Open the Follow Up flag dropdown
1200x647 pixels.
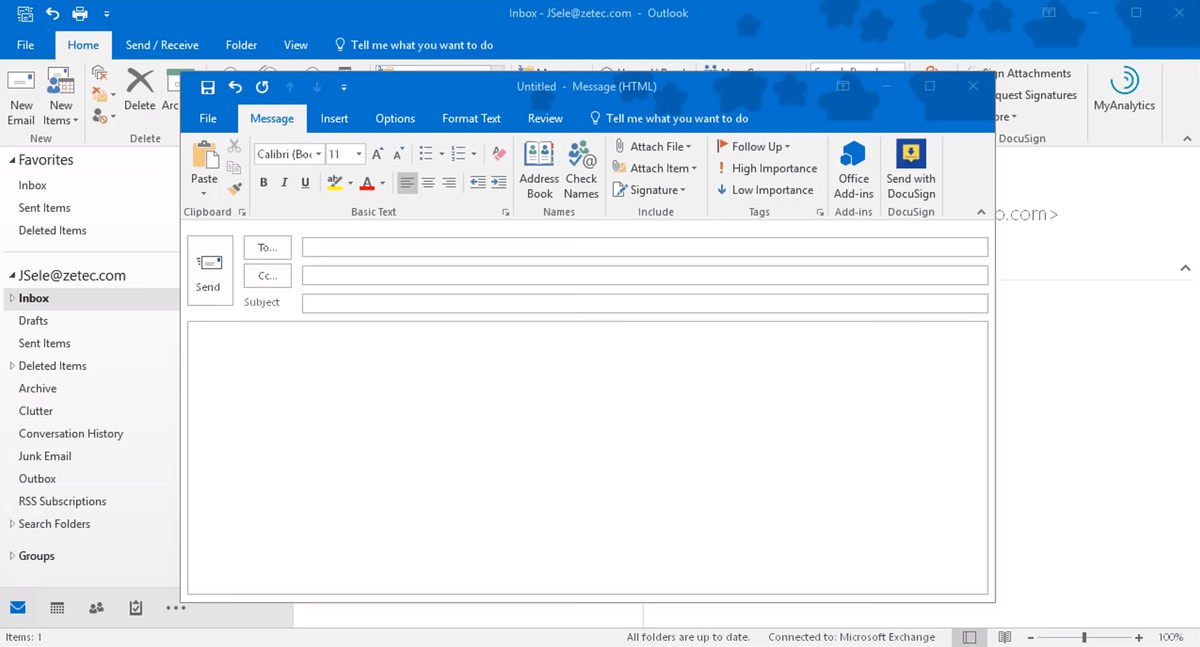[754, 146]
